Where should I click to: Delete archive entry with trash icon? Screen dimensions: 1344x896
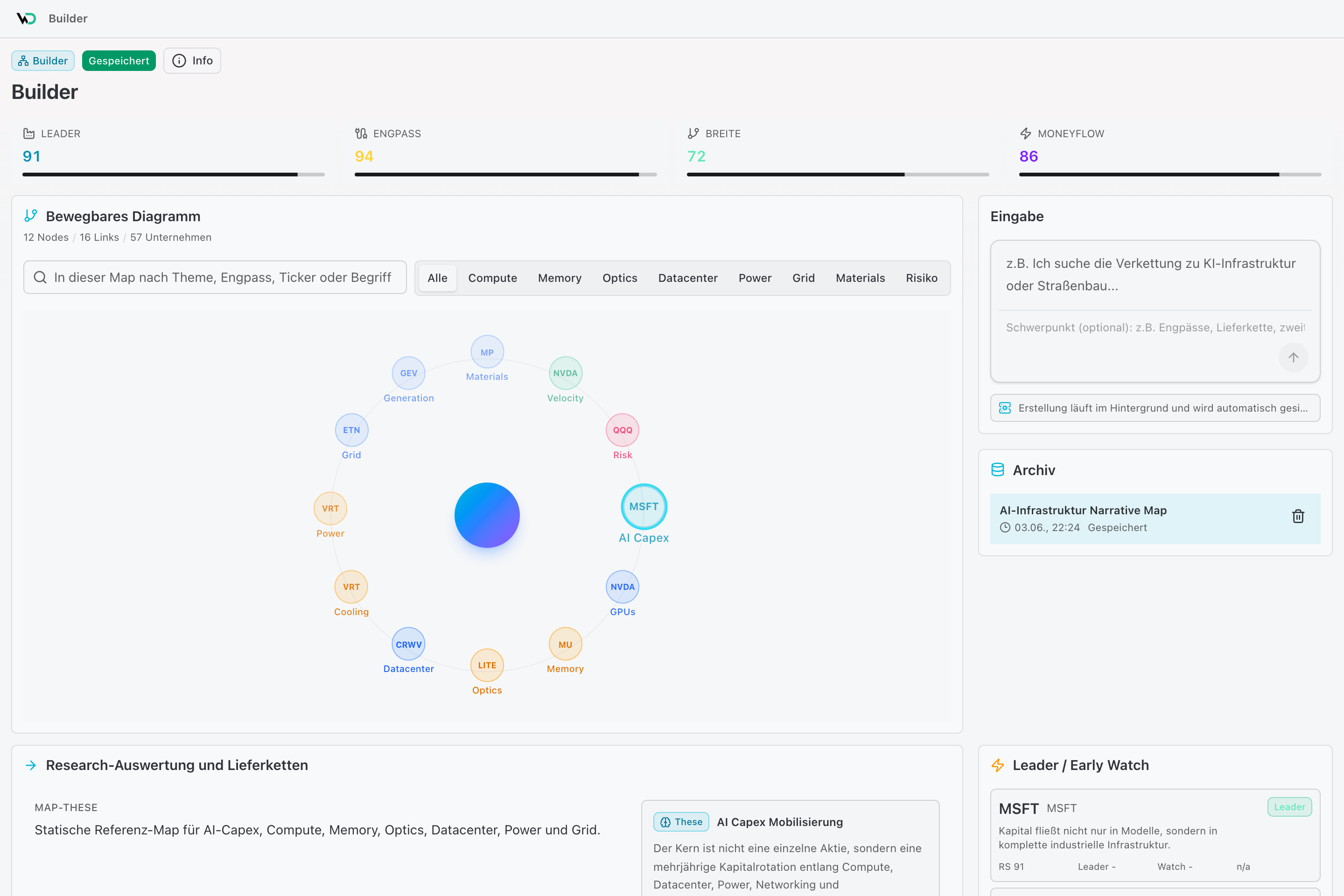point(1298,516)
